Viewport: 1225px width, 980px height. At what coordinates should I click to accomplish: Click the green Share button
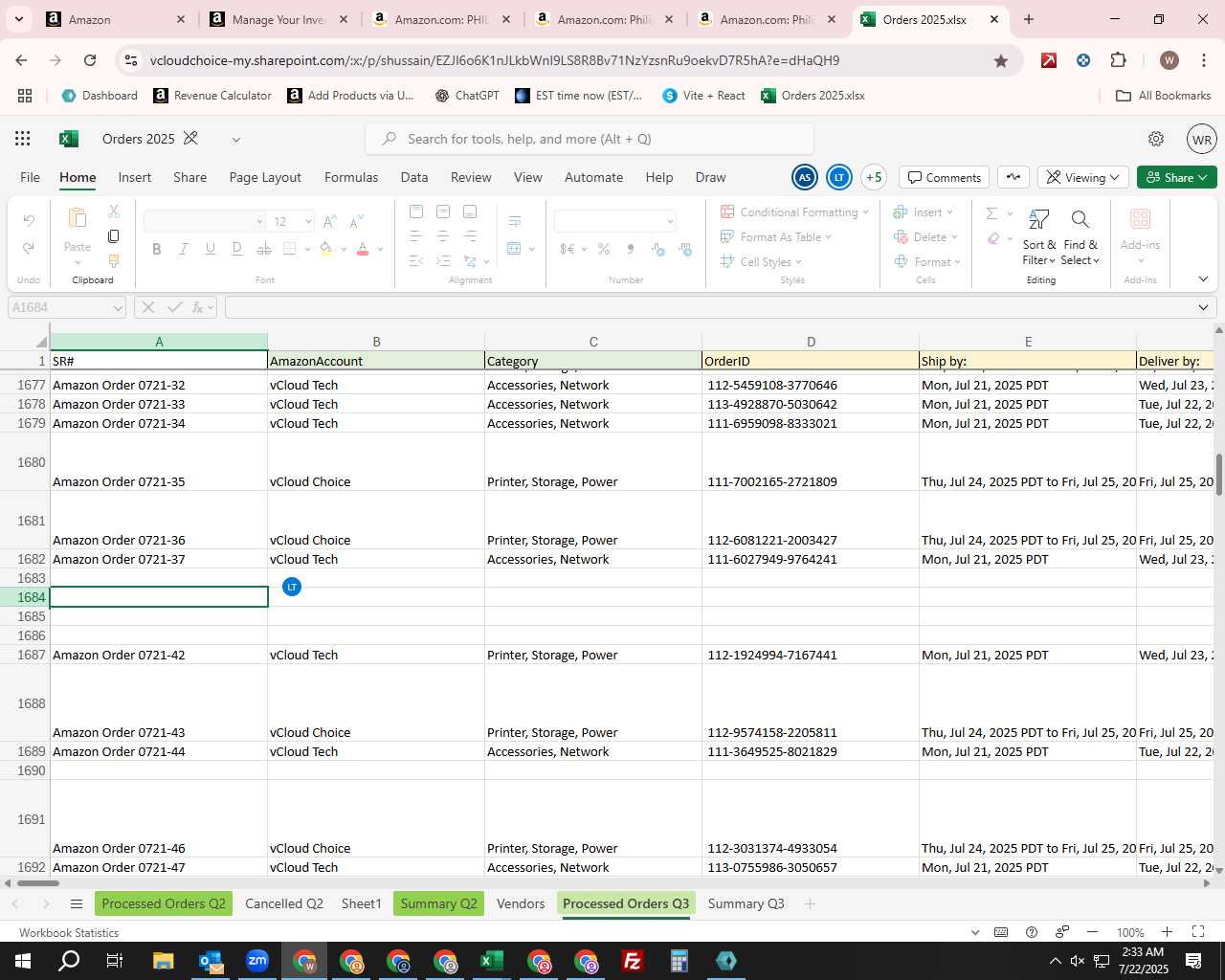click(x=1177, y=177)
